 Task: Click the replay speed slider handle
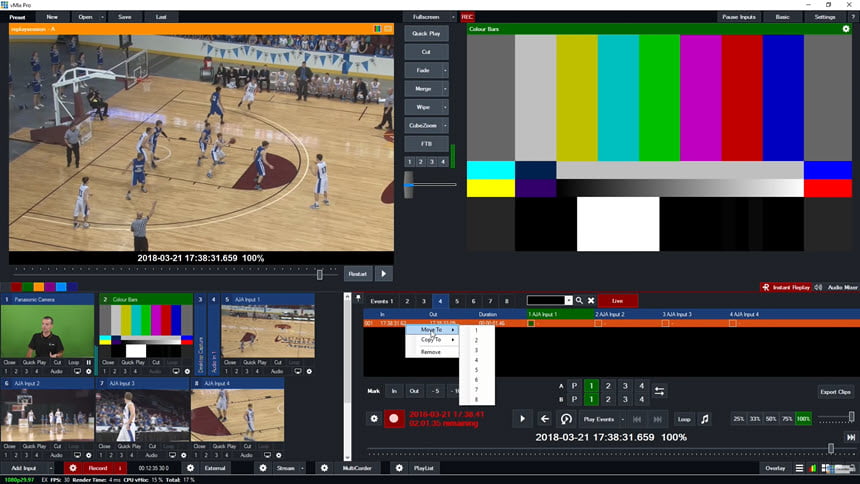tap(851, 417)
